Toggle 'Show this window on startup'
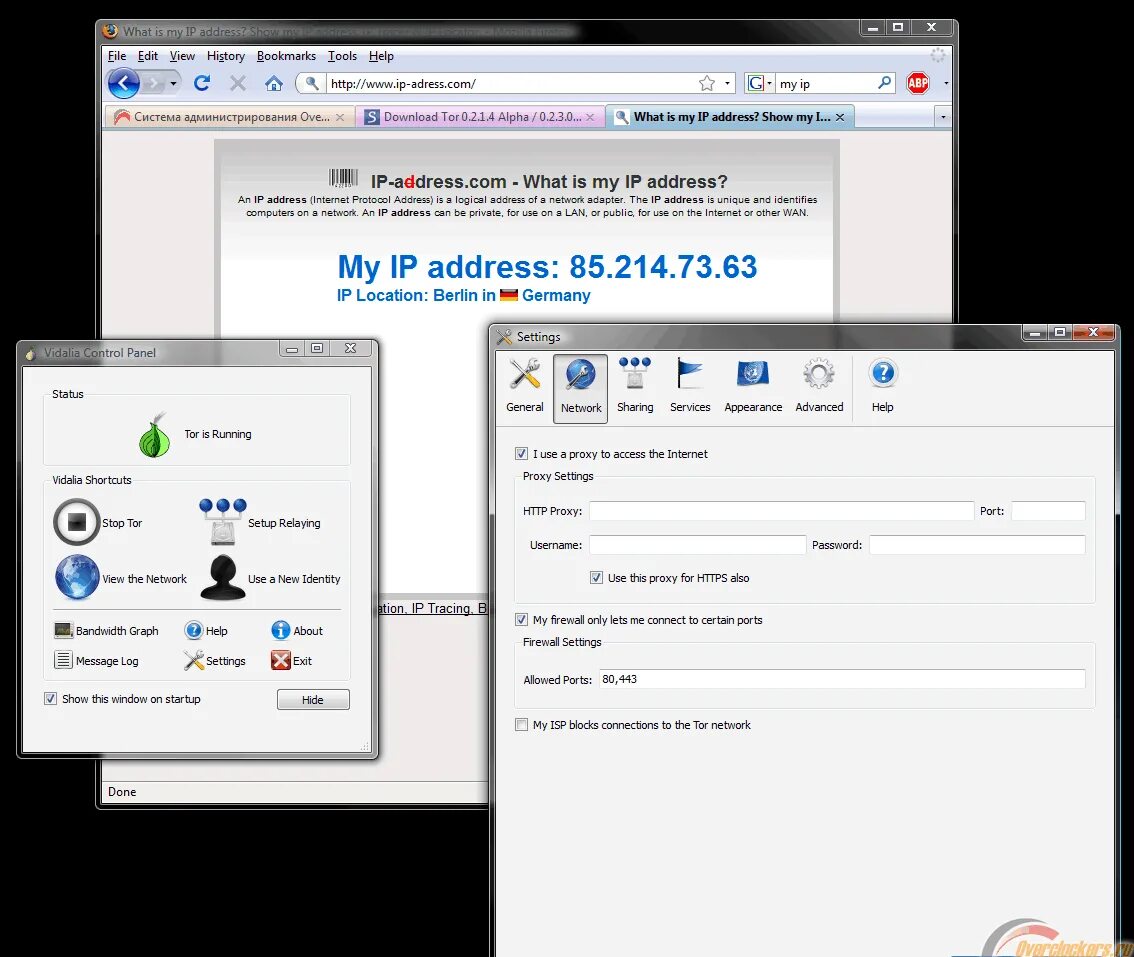This screenshot has width=1134, height=957. [x=50, y=699]
